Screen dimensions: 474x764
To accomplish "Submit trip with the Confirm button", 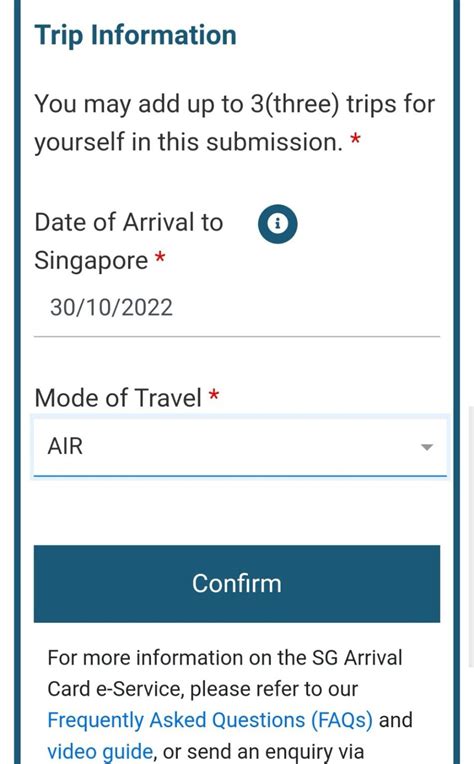I will [237, 584].
